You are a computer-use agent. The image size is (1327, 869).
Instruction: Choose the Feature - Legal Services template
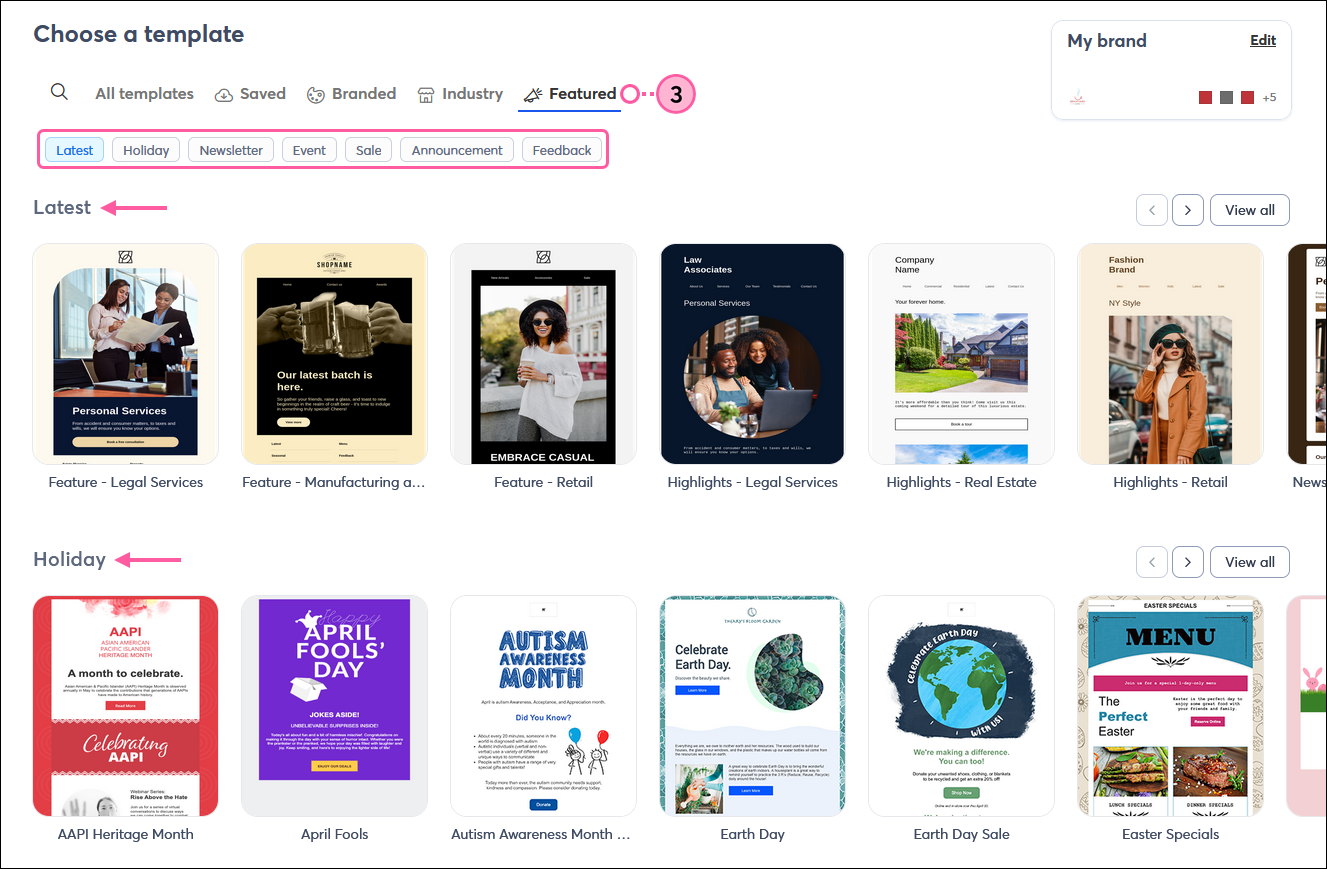click(126, 354)
